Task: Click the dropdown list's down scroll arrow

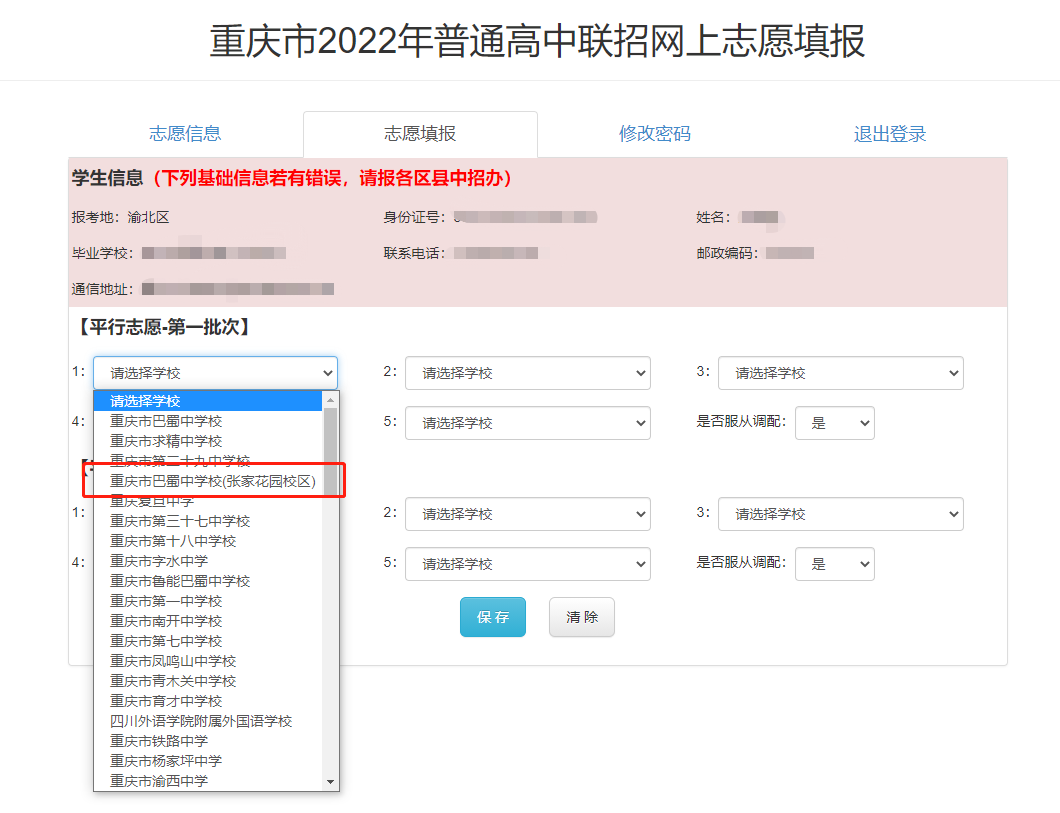Action: click(330, 781)
